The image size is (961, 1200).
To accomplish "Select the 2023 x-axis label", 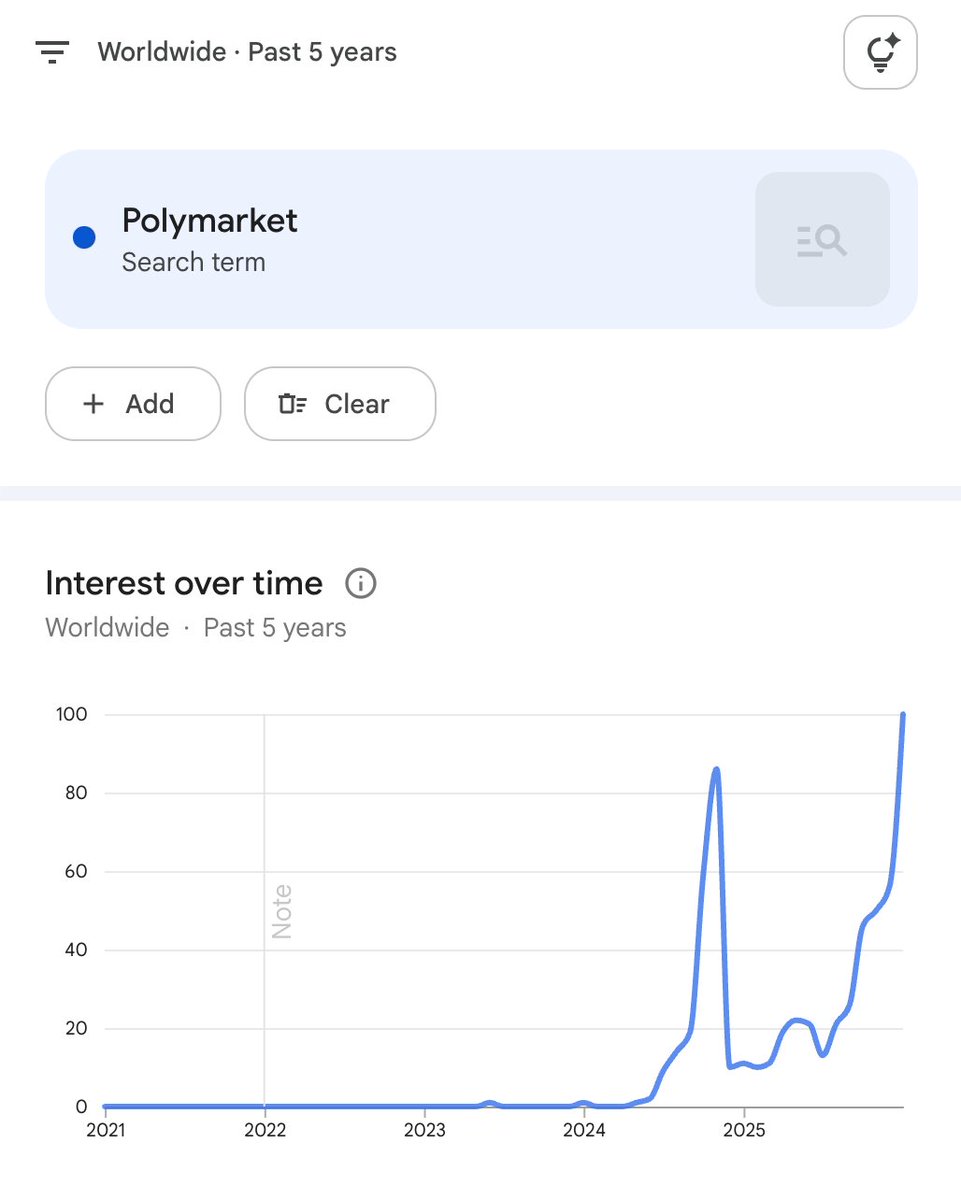I will tap(424, 1131).
